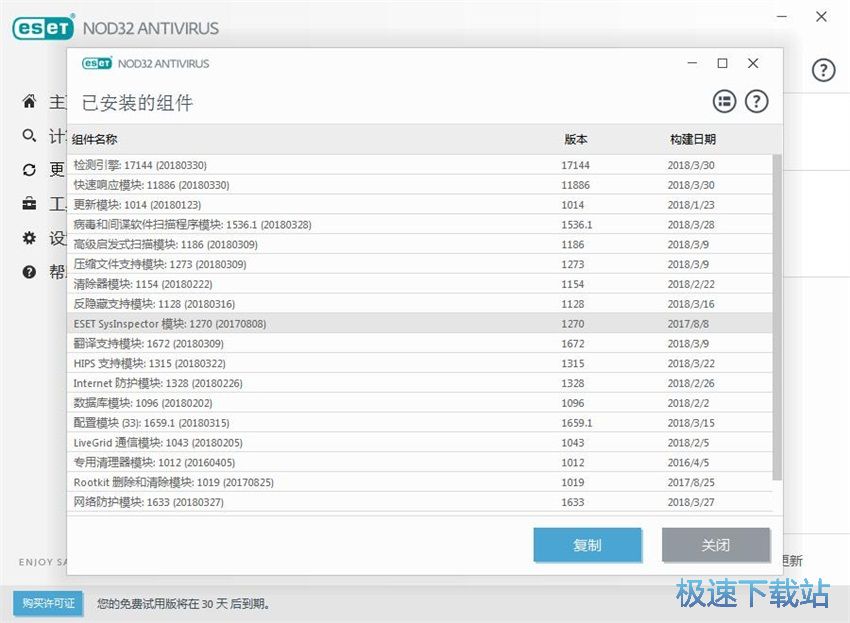850x623 pixels.
Task: Sort by the 版本 column header
Action: (x=575, y=139)
